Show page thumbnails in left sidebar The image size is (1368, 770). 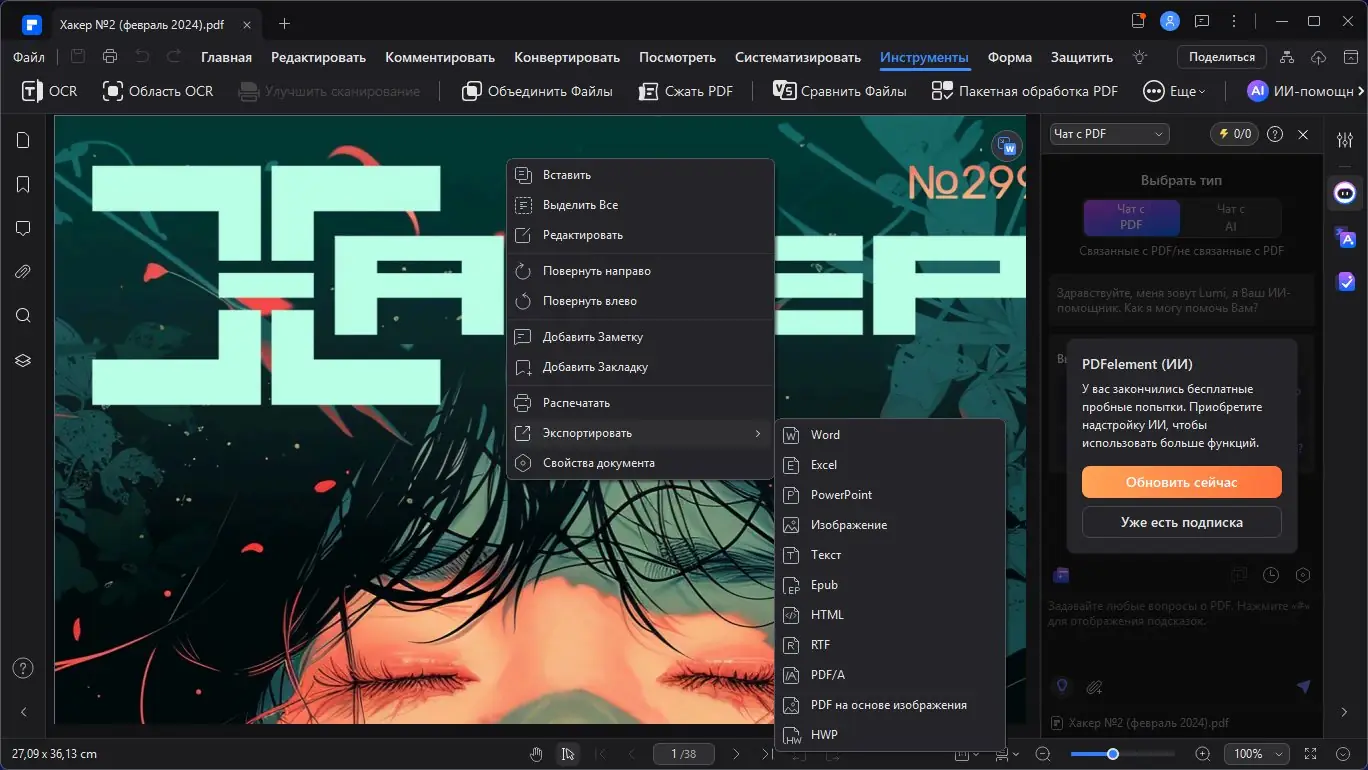point(23,140)
